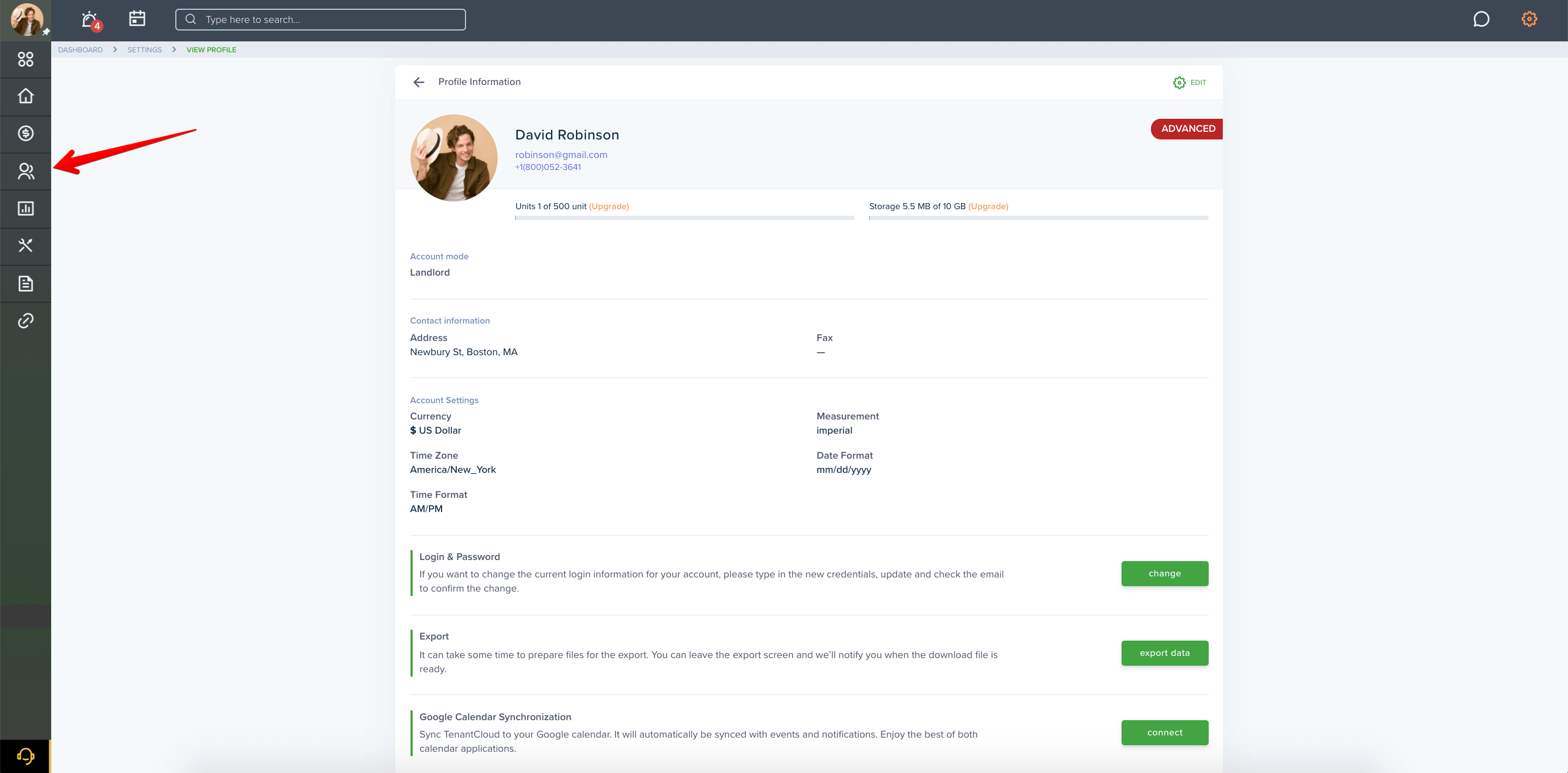Go to DASHBOARD breadcrumb

pyautogui.click(x=81, y=50)
